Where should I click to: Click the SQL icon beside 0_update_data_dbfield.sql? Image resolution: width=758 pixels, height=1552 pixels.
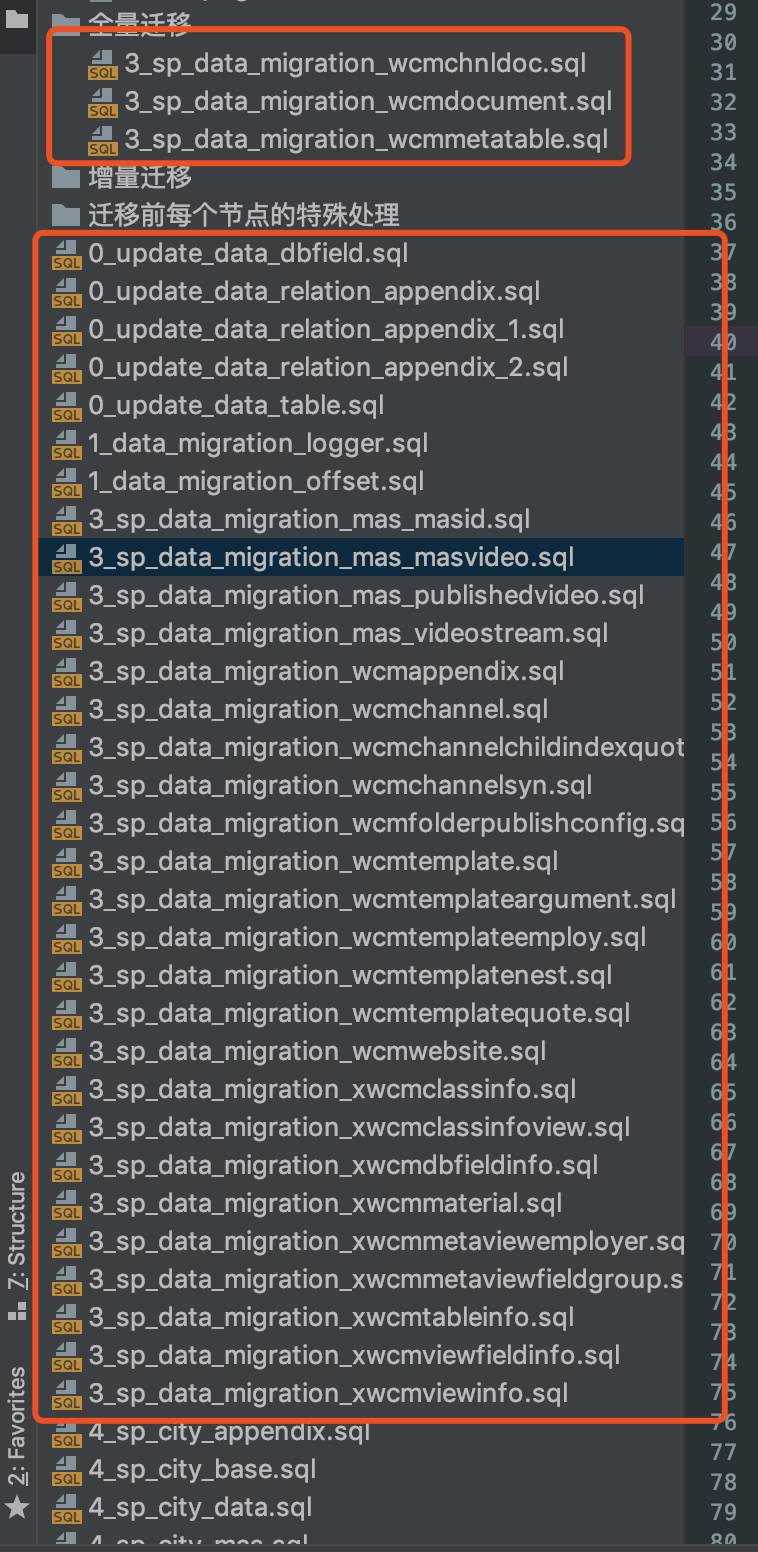67,255
